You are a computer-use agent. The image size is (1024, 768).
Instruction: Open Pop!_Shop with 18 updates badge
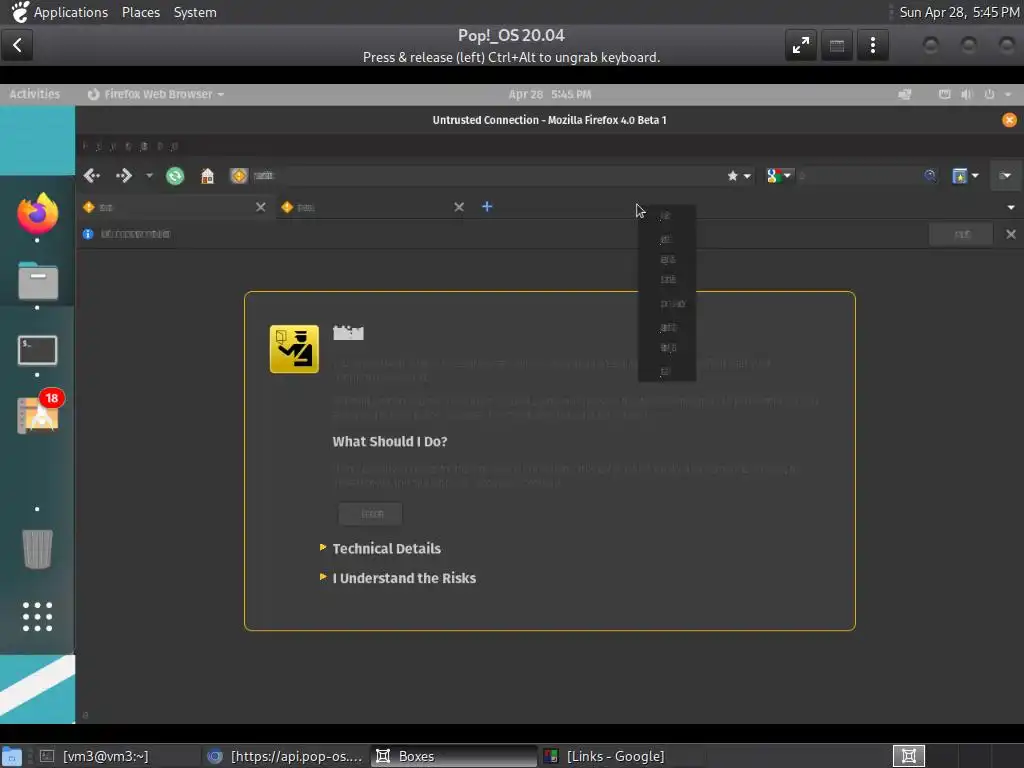tap(39, 413)
